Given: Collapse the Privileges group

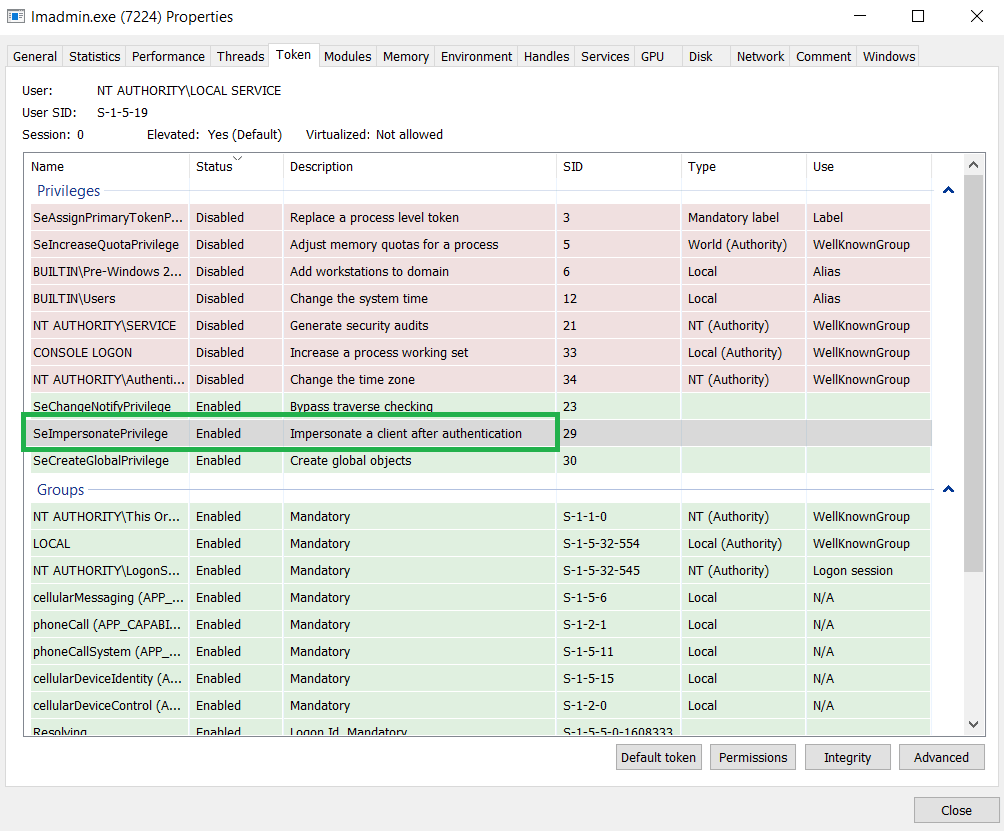Looking at the screenshot, I should (948, 190).
